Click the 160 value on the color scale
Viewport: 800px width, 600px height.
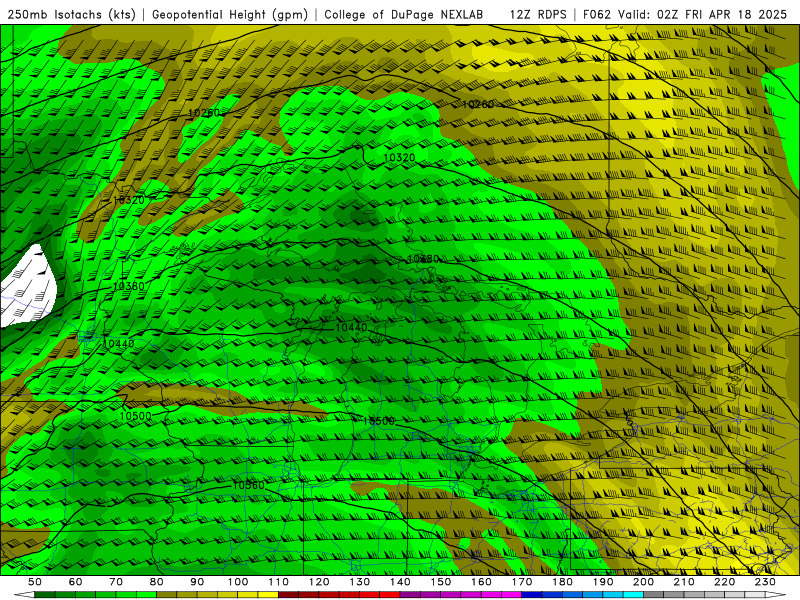481,582
